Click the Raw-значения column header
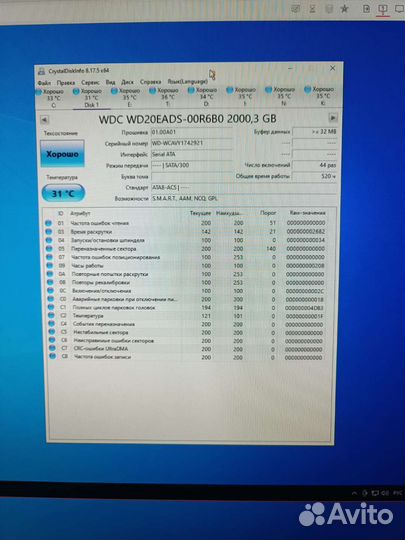Screen dimensions: 405x540 307,212
